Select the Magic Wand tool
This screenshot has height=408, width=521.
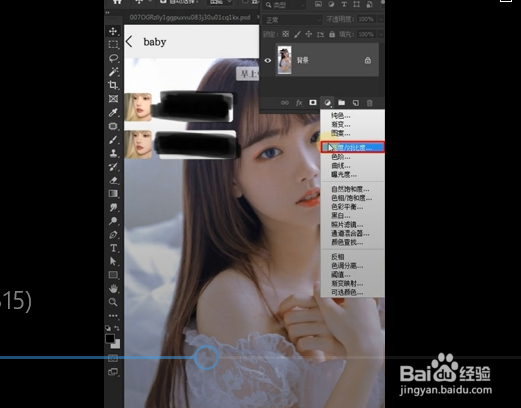[113, 72]
